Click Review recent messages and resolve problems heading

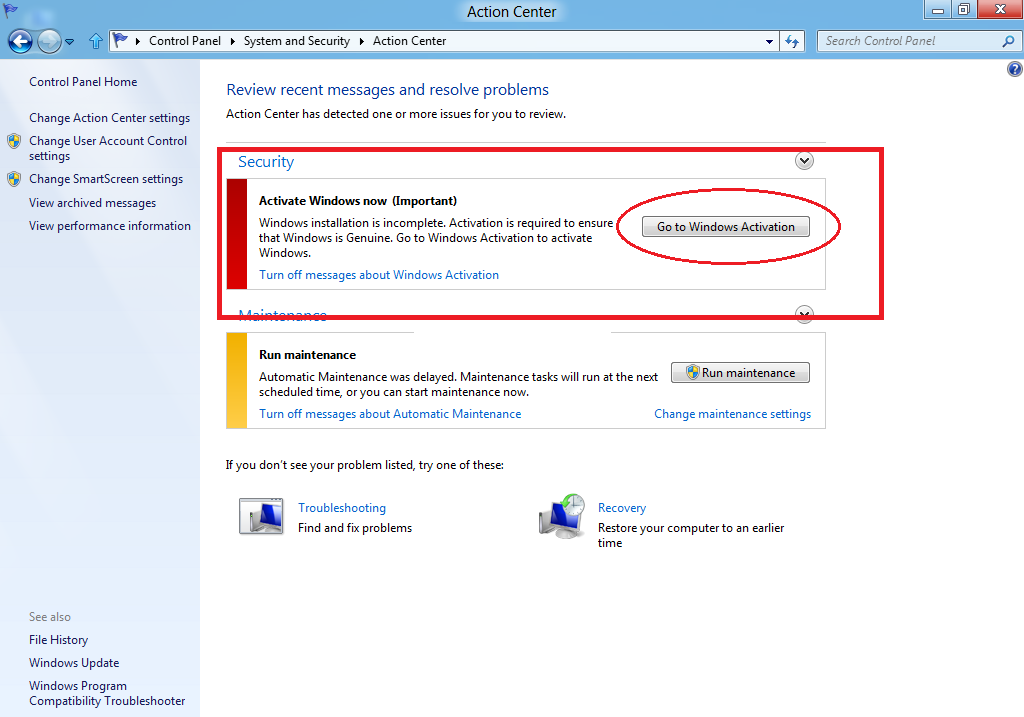(x=387, y=89)
